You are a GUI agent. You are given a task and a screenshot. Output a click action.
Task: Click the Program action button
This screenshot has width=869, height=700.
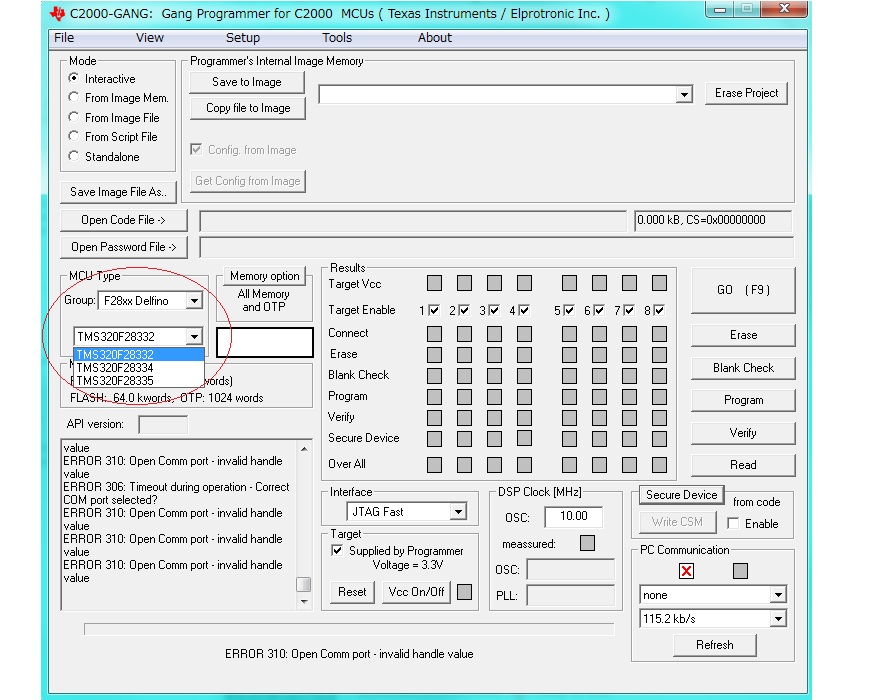click(x=743, y=400)
